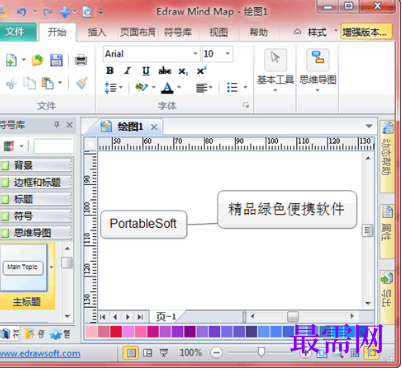Toggle italic formatting
This screenshot has width=402, height=370.
127,71
